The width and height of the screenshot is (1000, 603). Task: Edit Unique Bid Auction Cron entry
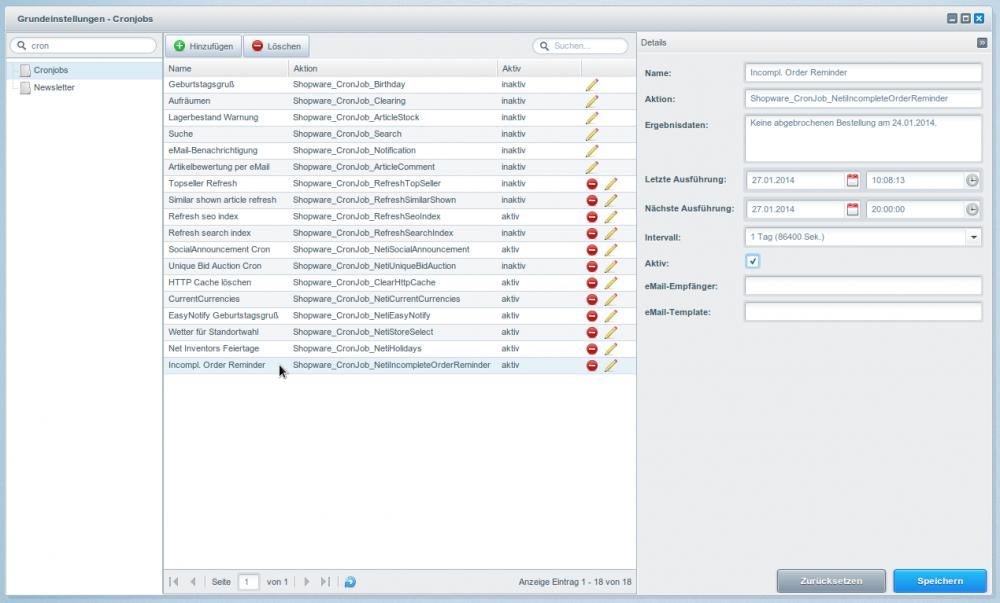click(x=610, y=266)
